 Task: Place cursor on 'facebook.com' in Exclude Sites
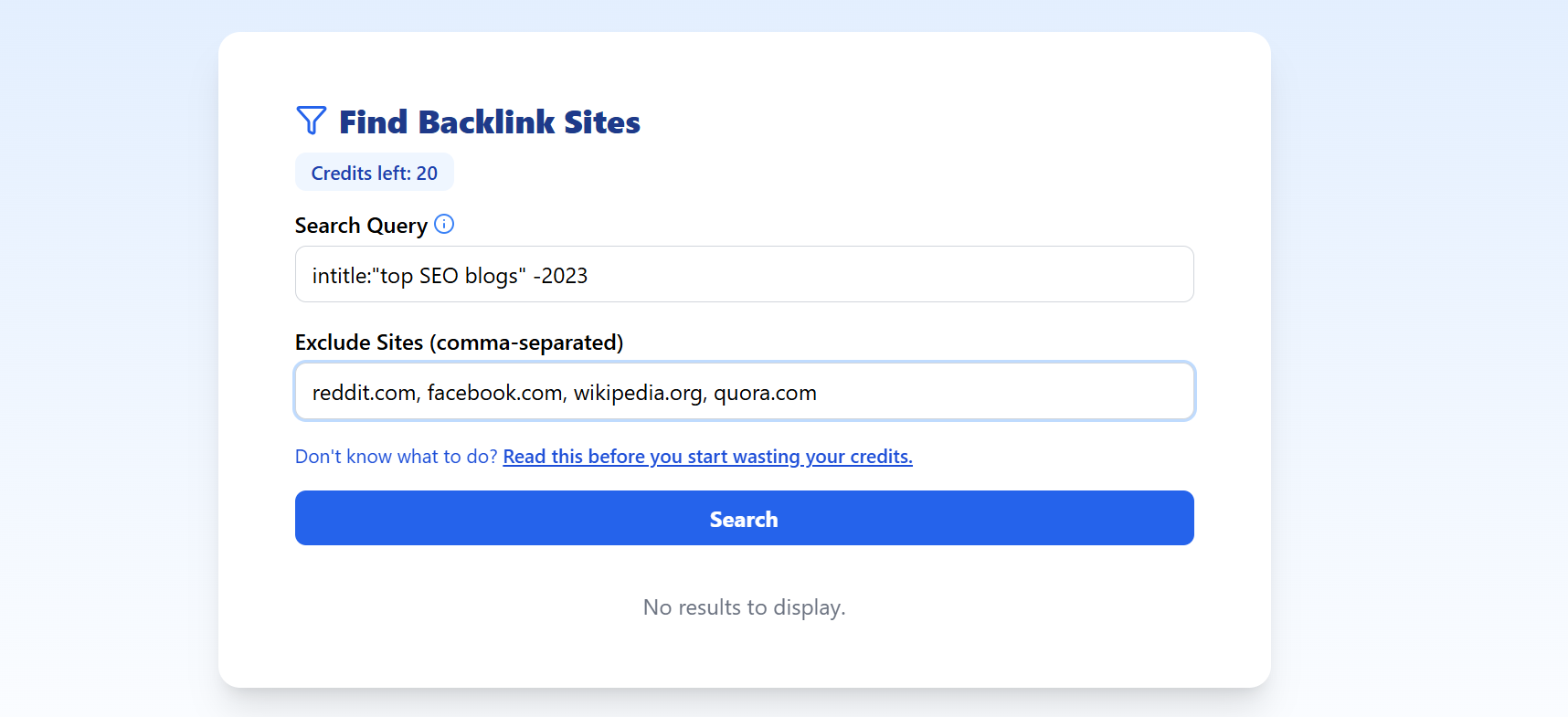[x=494, y=393]
